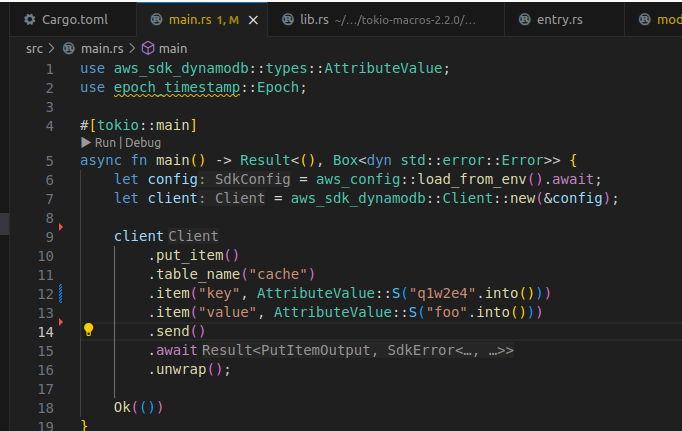Click the lightbulb quick-fix icon on line 14
682x431 pixels.
click(x=88, y=331)
